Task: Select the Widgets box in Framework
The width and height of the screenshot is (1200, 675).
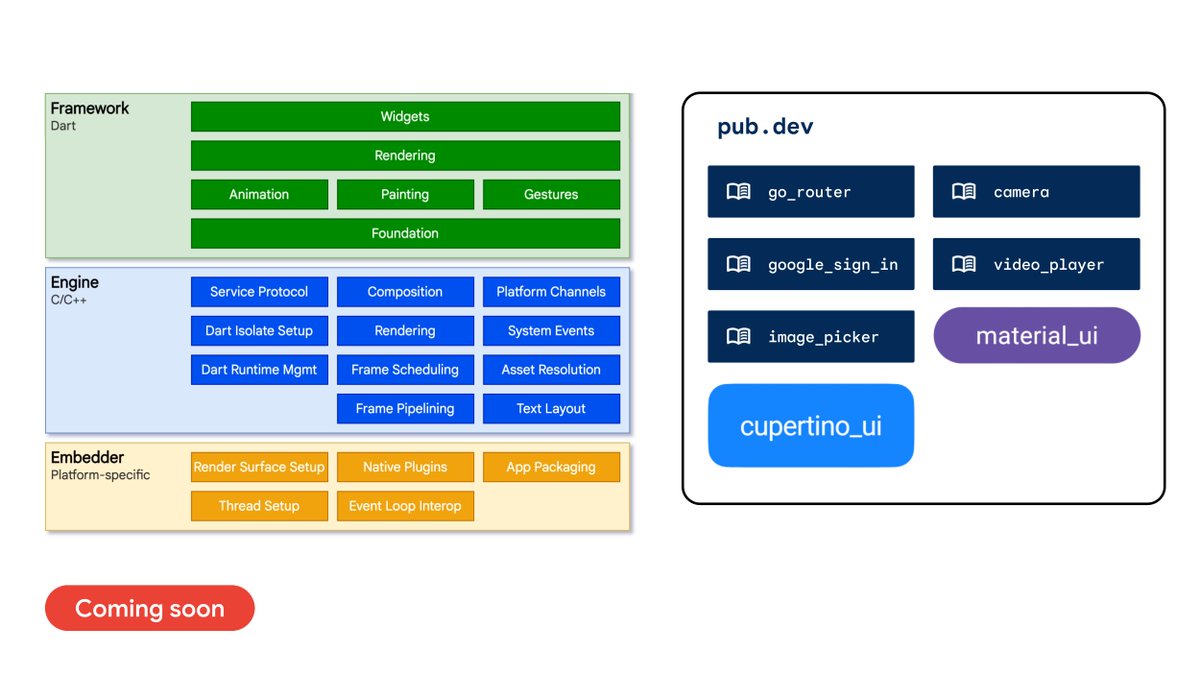Action: pos(405,117)
